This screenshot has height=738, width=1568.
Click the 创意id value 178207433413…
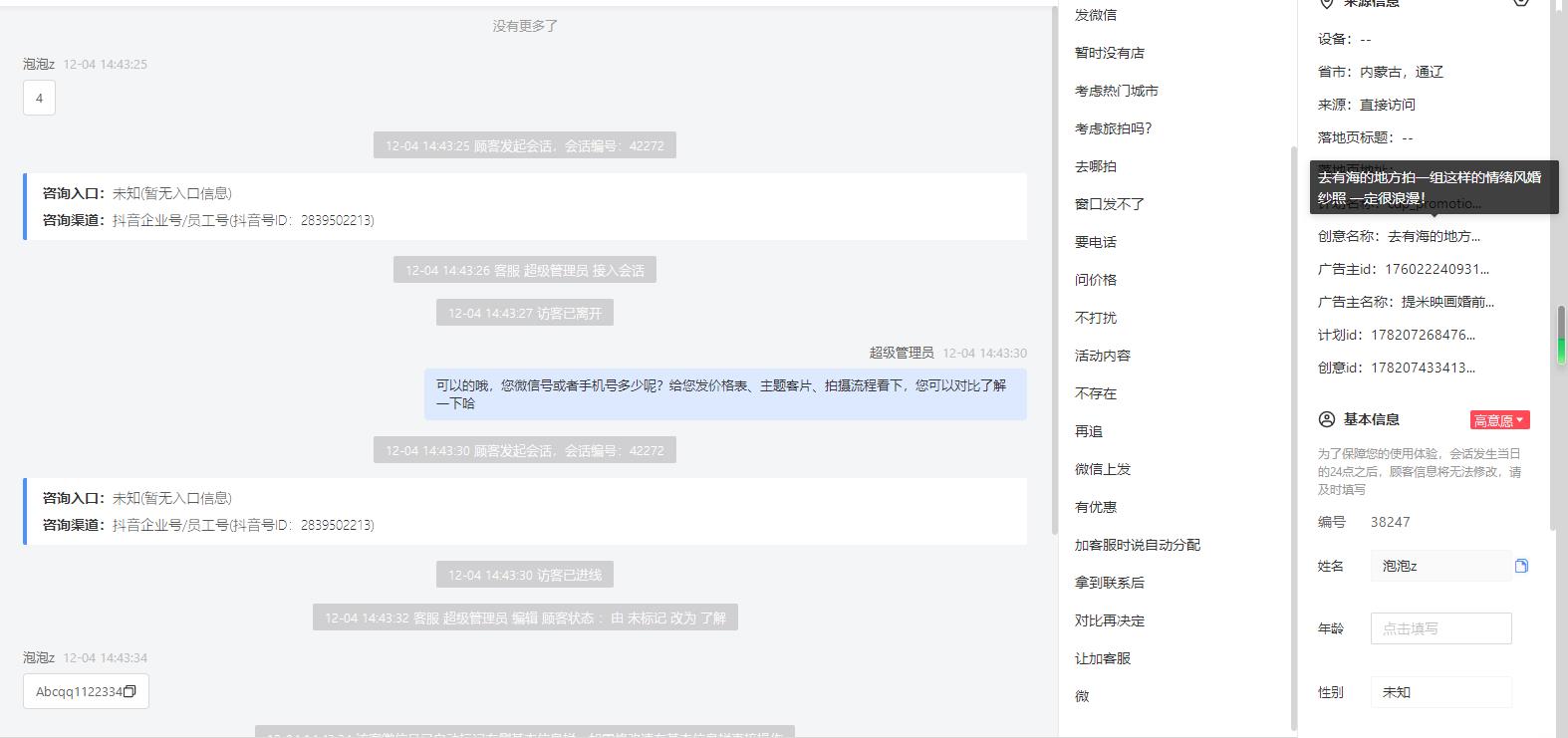pyautogui.click(x=1423, y=368)
